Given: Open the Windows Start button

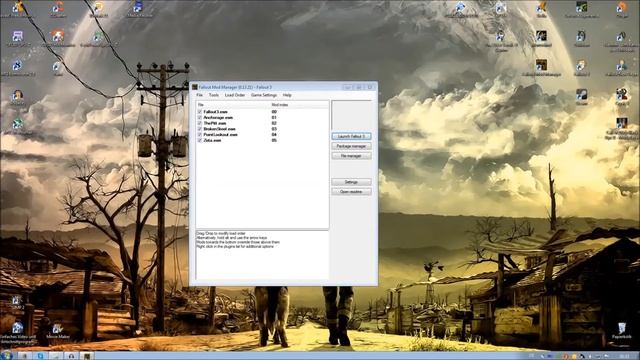Looking at the screenshot, I should coord(7,356).
